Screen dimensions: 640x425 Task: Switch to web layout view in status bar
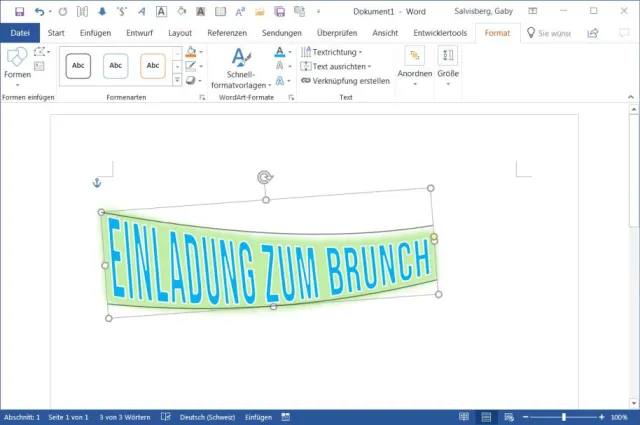508,417
